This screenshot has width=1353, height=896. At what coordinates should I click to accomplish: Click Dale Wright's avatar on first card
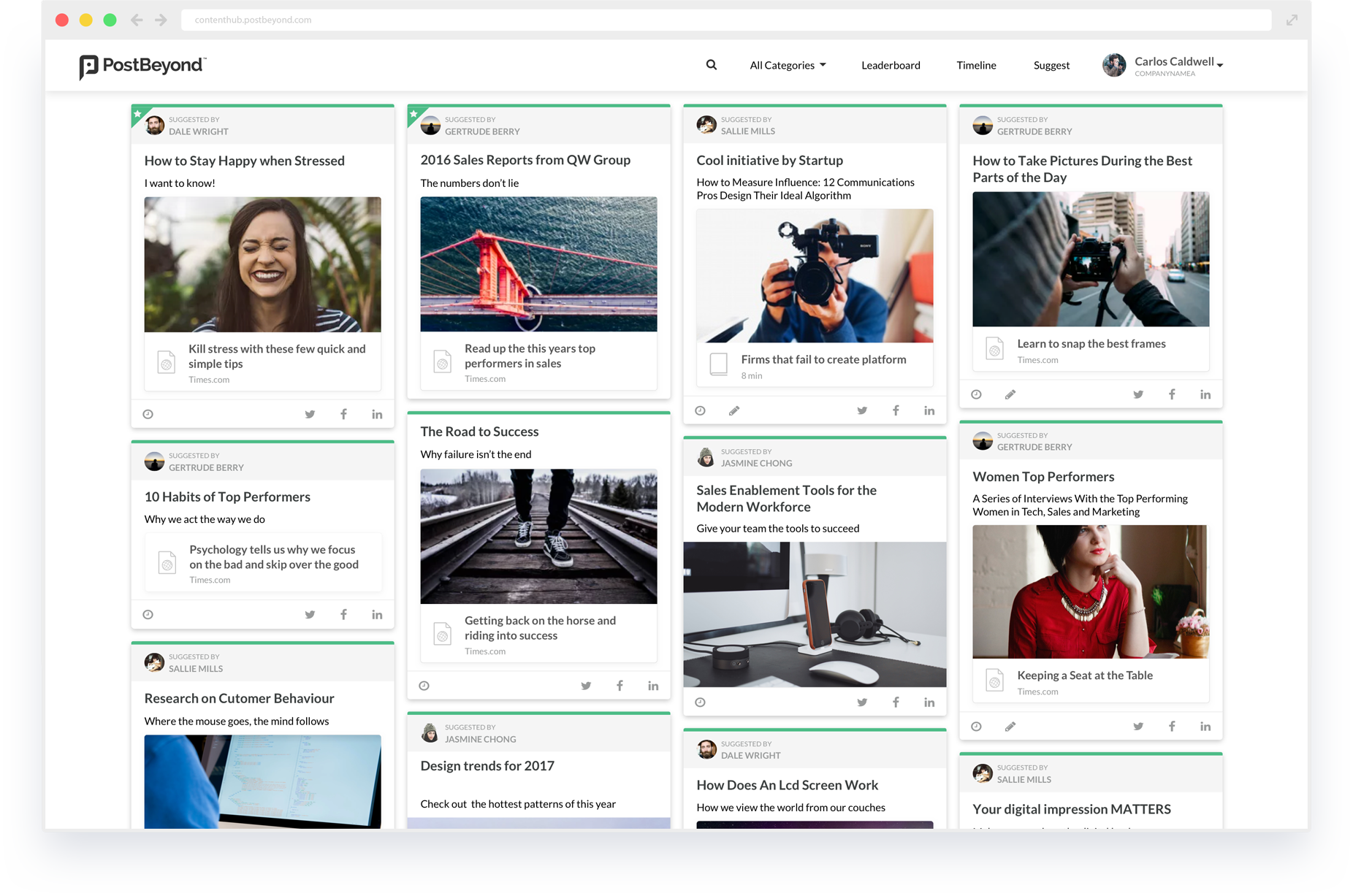click(x=155, y=125)
